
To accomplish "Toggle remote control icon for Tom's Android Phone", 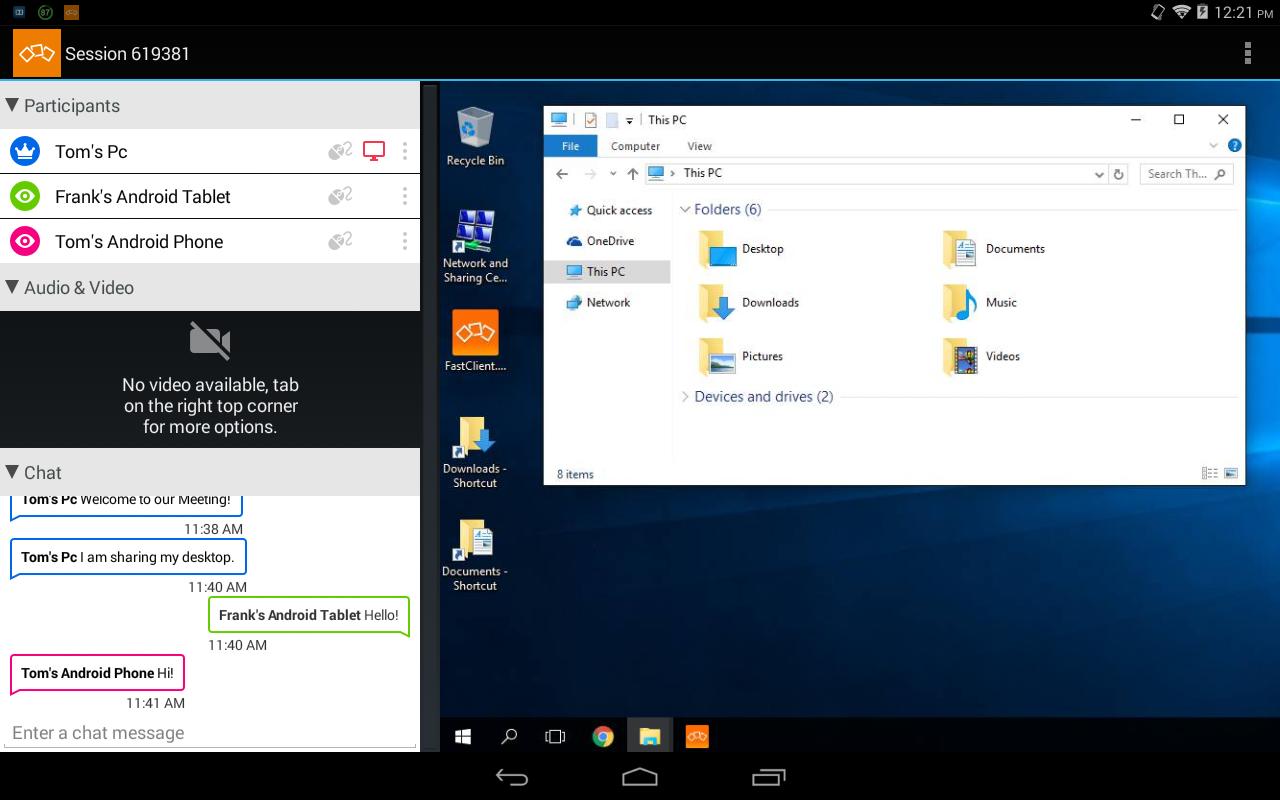I will coord(340,241).
